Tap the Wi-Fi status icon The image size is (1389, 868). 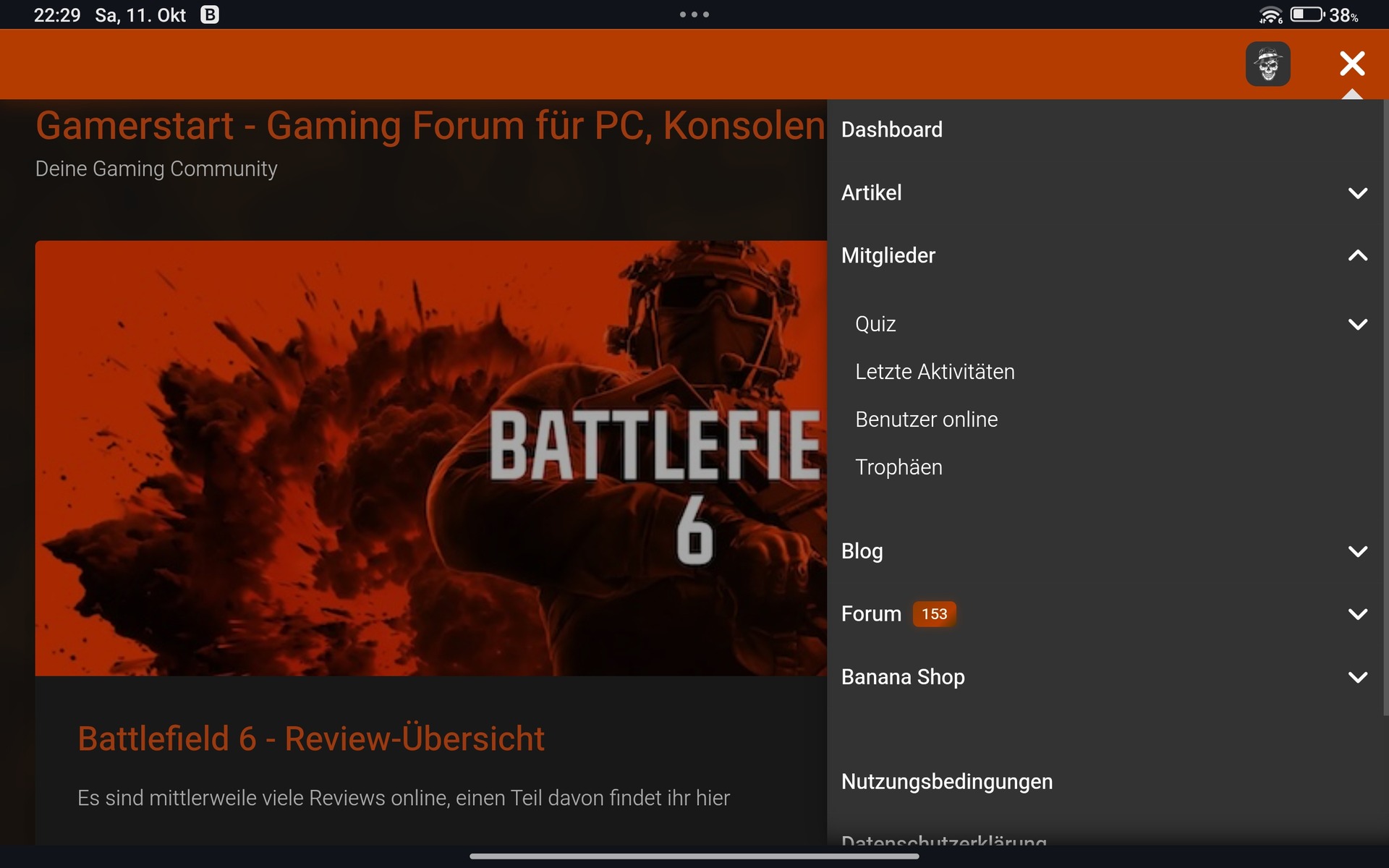(x=1270, y=15)
